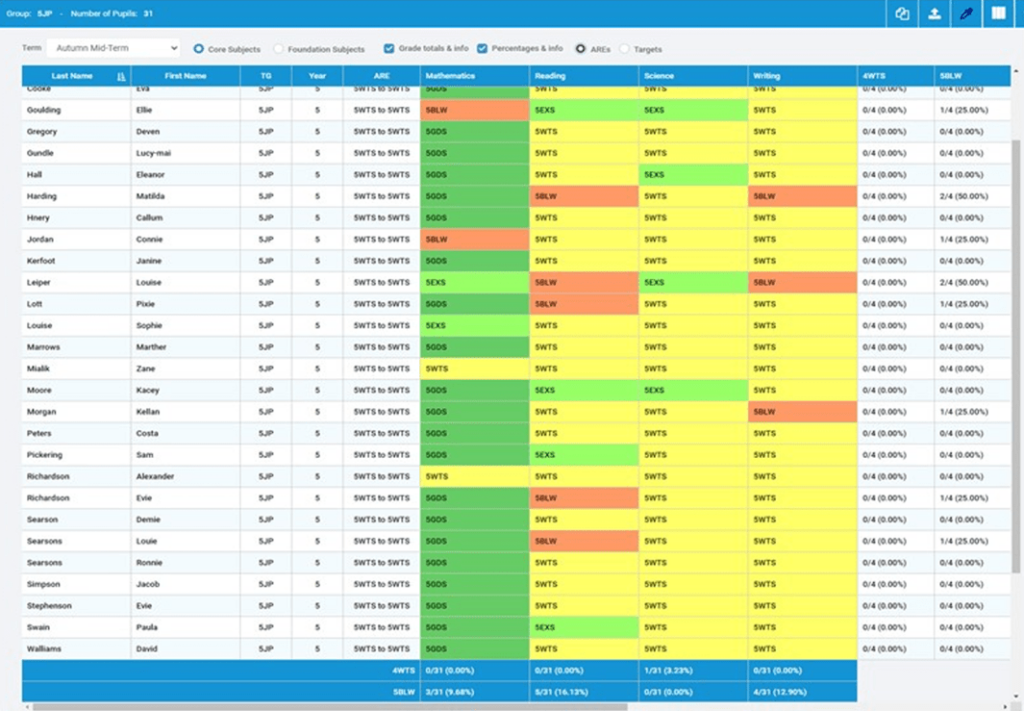This screenshot has width=1024, height=711.
Task: Click Hall's green 5EXS Science cell
Action: point(690,175)
